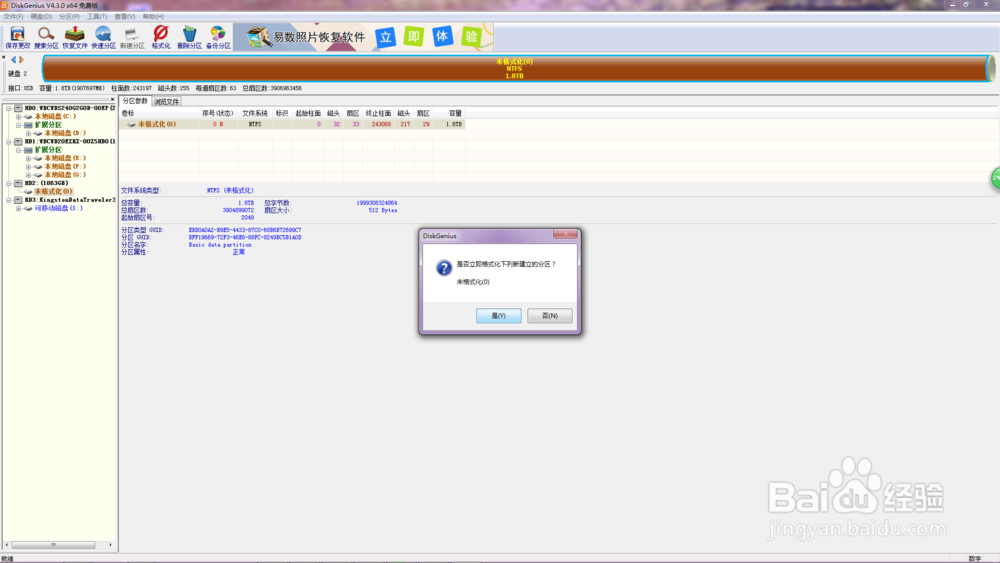Select 未格式化(0) under HD2 in tree
The width and height of the screenshot is (1000, 563).
tap(53, 191)
